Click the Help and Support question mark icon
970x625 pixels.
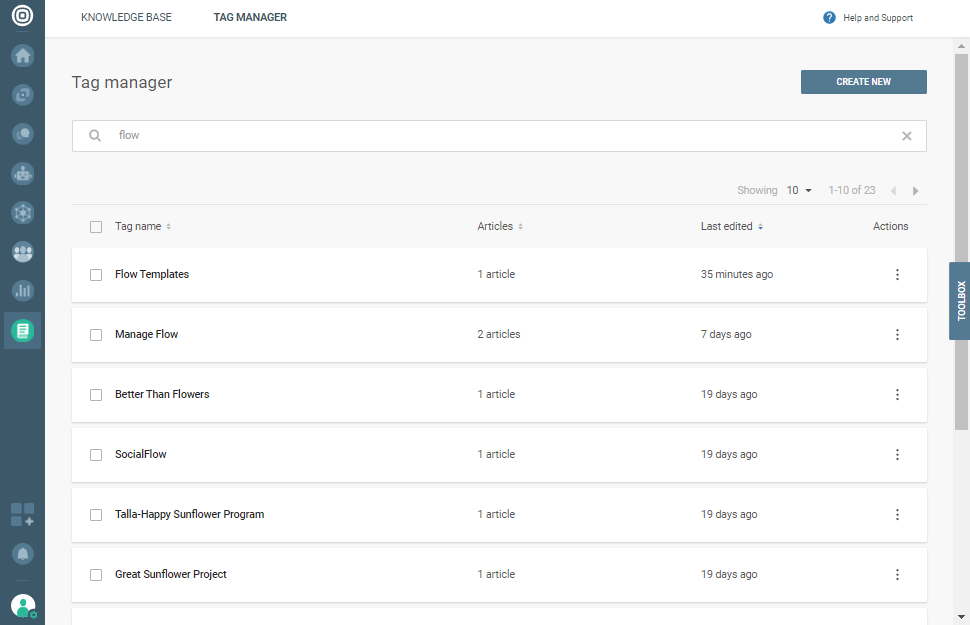click(828, 17)
